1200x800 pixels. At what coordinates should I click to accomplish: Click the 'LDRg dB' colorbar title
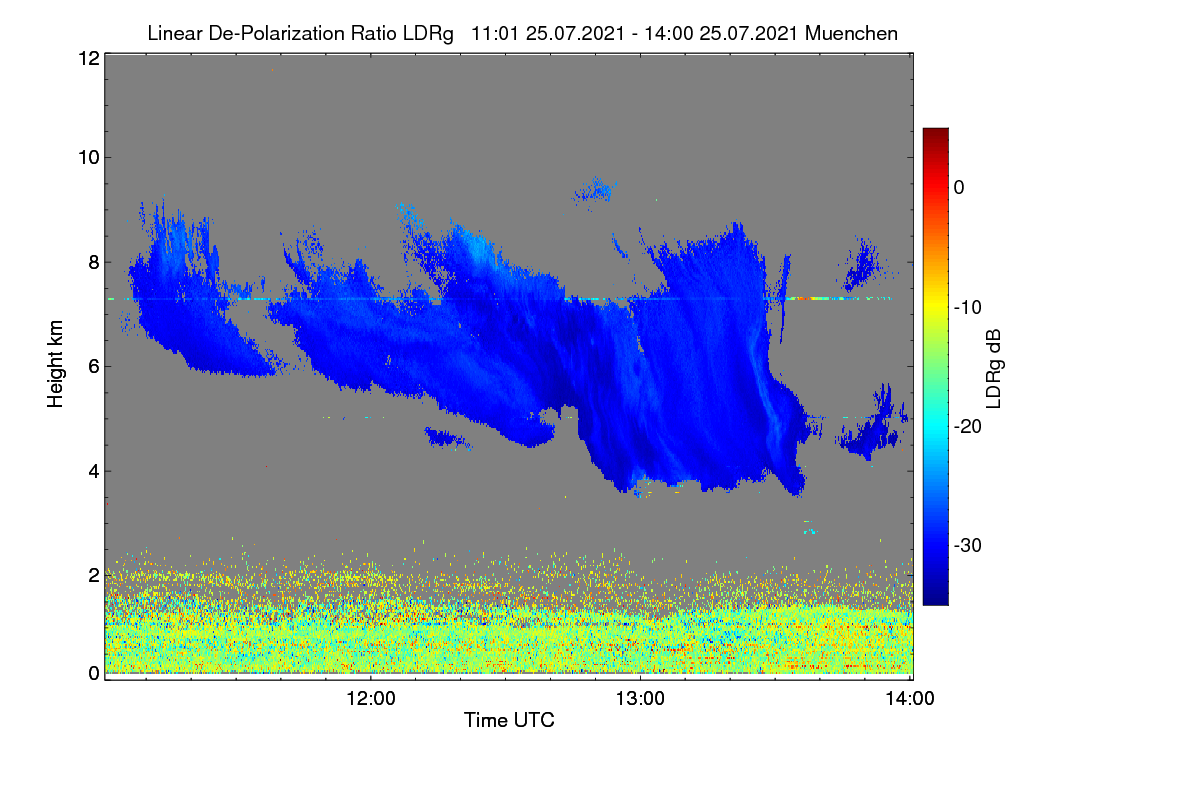(x=994, y=367)
